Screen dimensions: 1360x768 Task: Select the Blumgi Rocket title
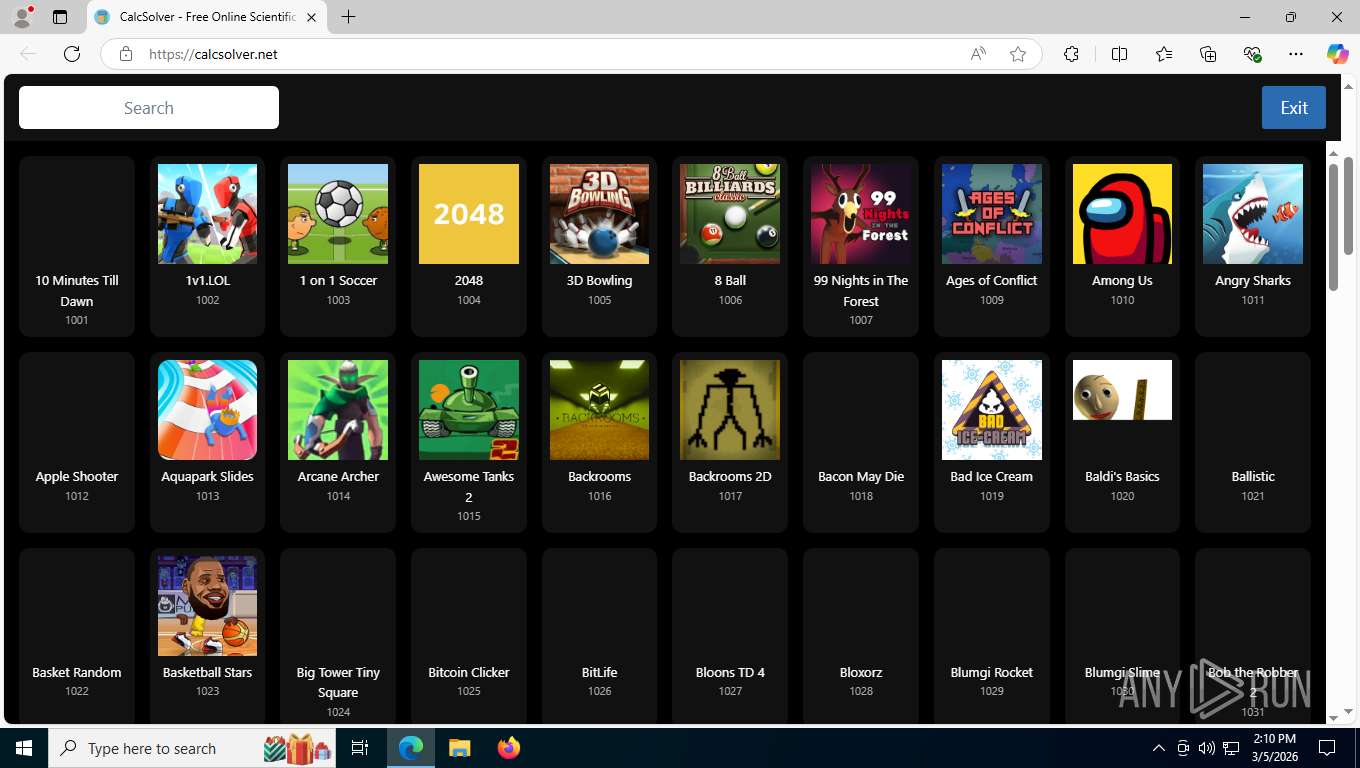992,673
